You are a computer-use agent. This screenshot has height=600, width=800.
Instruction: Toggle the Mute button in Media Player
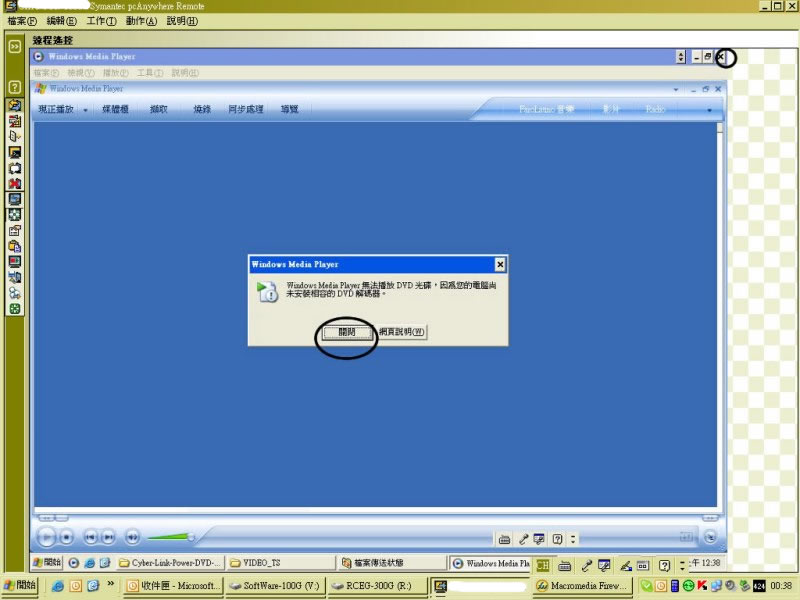click(132, 537)
